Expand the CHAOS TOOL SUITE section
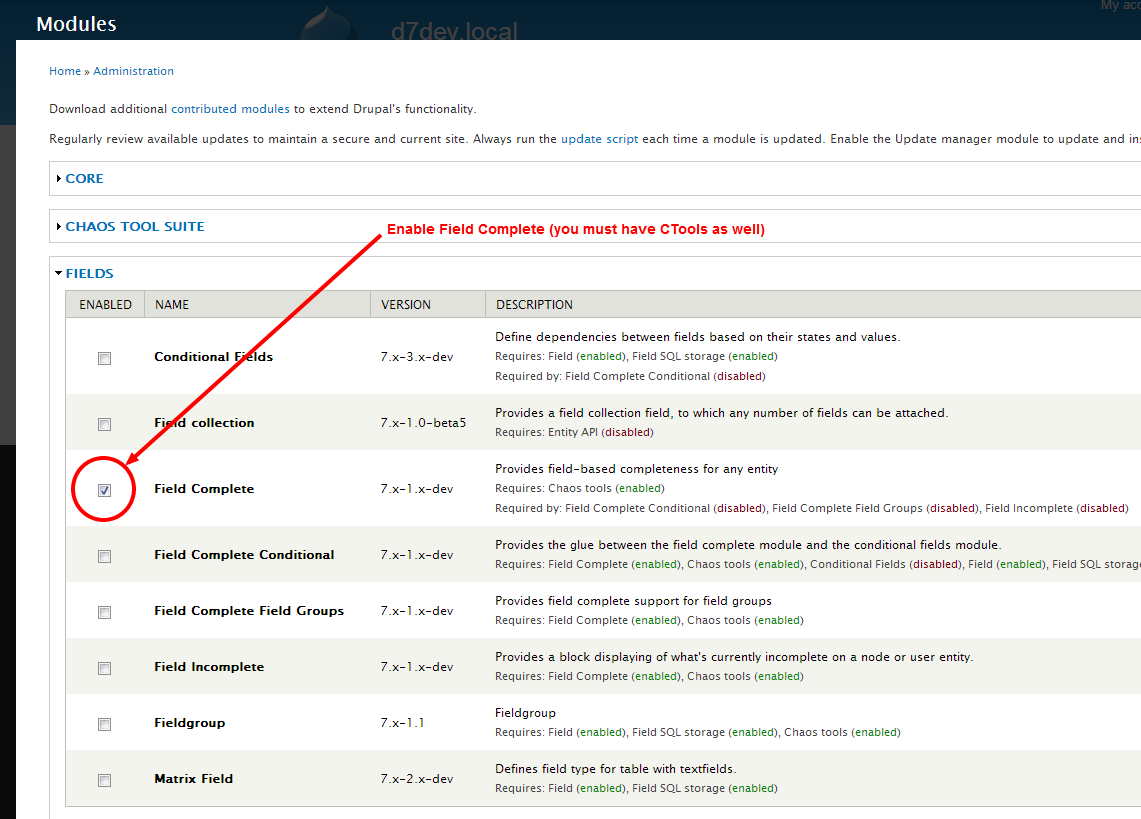 coord(134,227)
